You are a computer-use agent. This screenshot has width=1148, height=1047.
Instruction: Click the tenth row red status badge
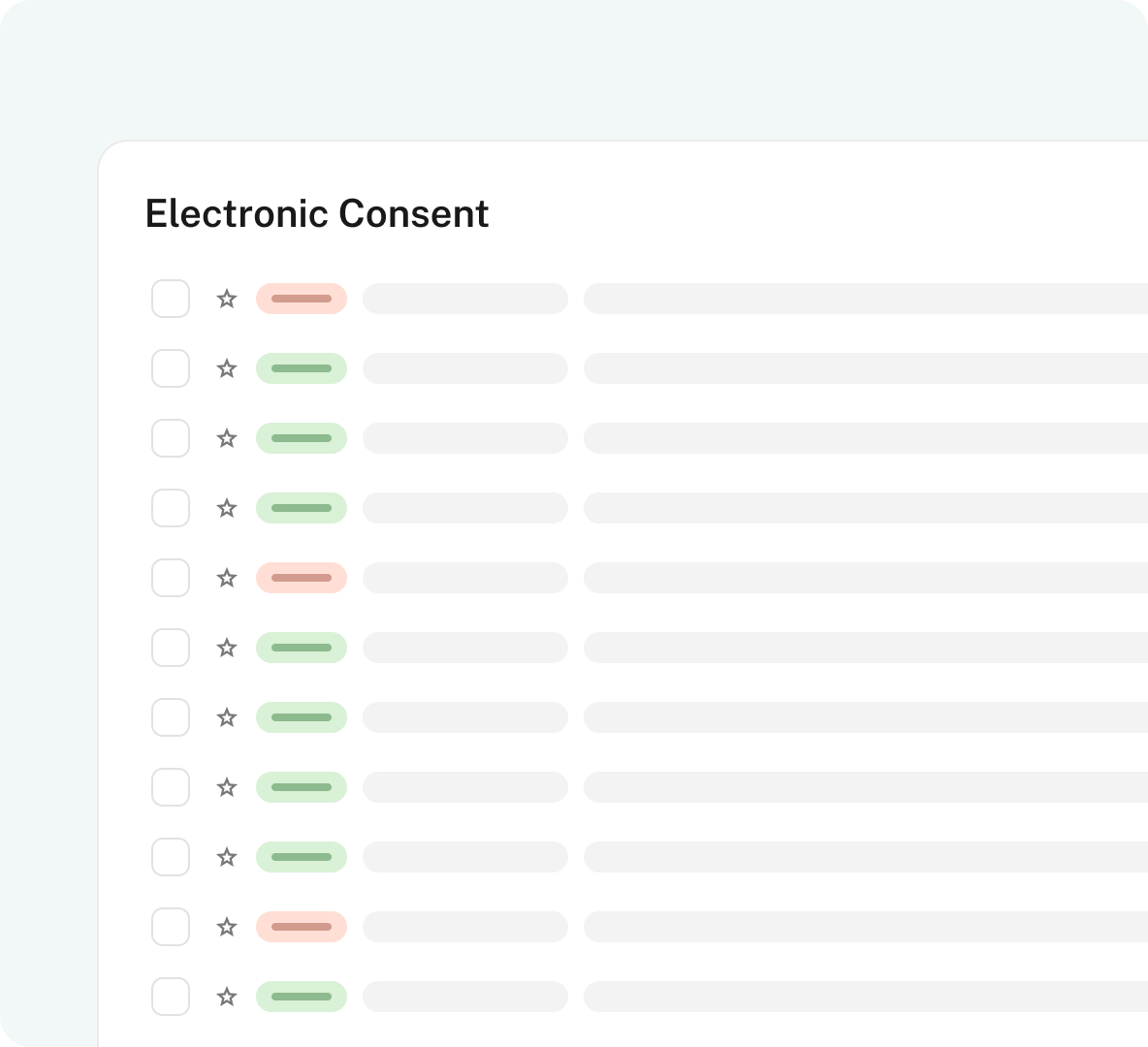coord(302,927)
